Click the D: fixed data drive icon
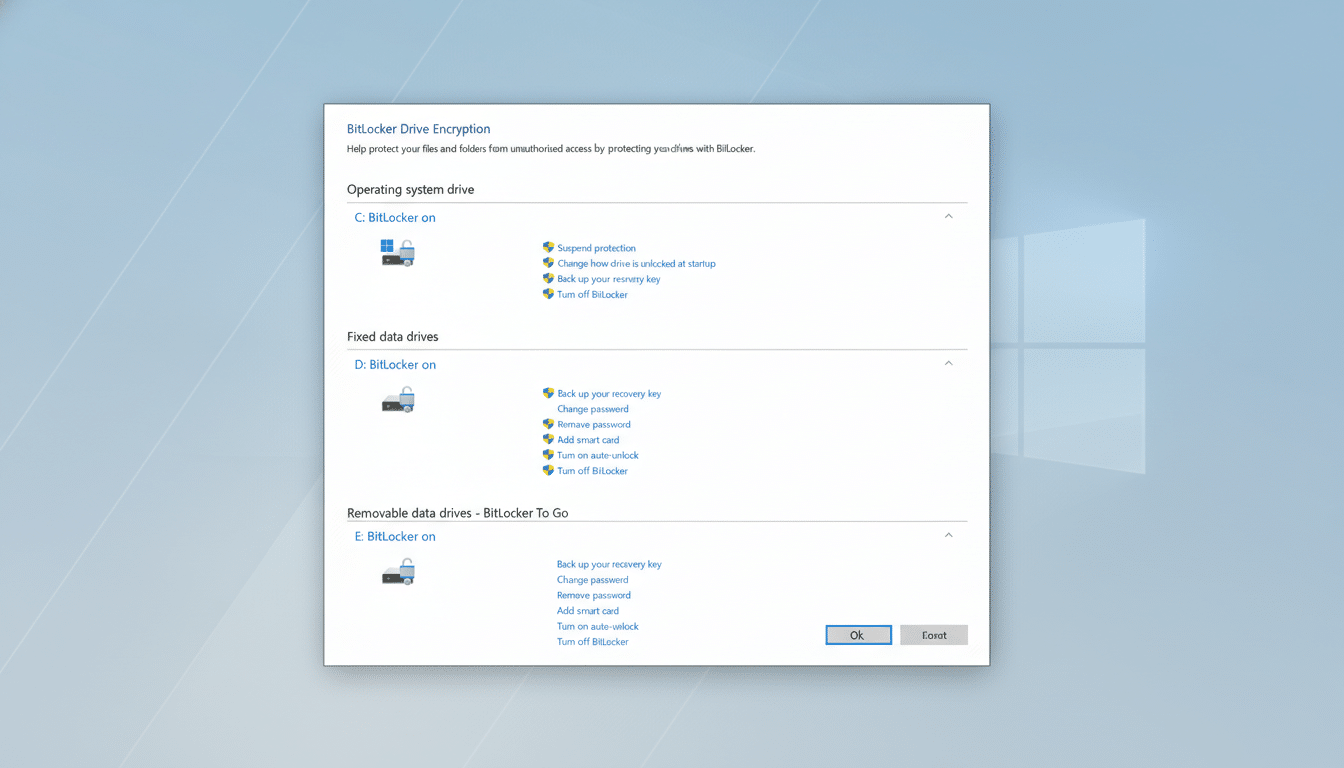 pyautogui.click(x=398, y=399)
